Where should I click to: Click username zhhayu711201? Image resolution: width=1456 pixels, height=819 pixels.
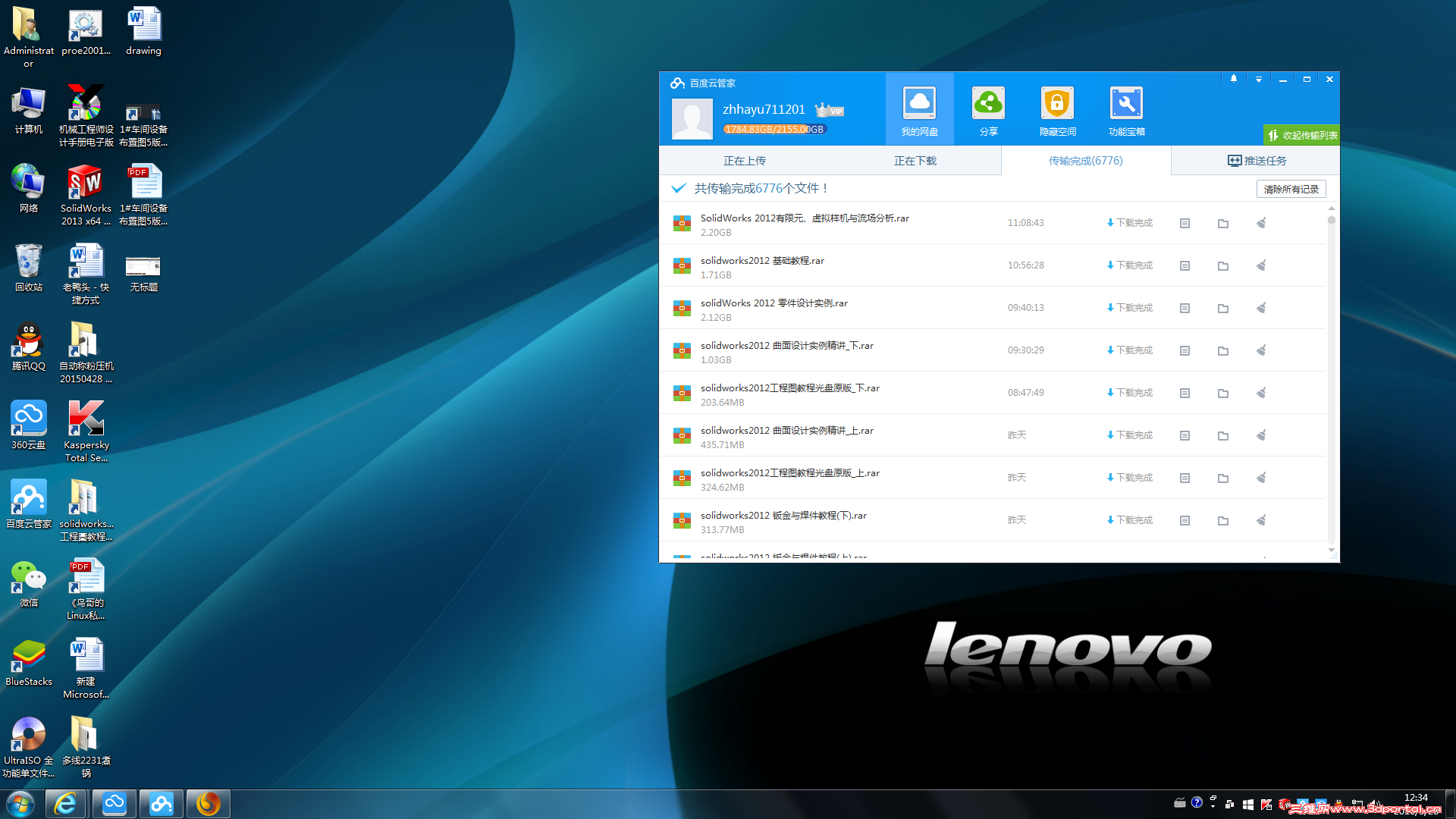point(763,109)
